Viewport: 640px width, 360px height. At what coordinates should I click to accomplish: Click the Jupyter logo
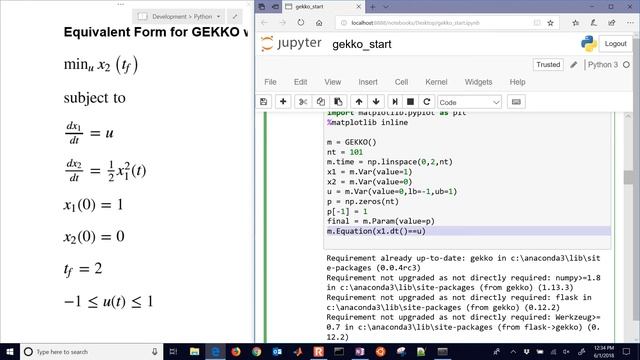pos(291,43)
